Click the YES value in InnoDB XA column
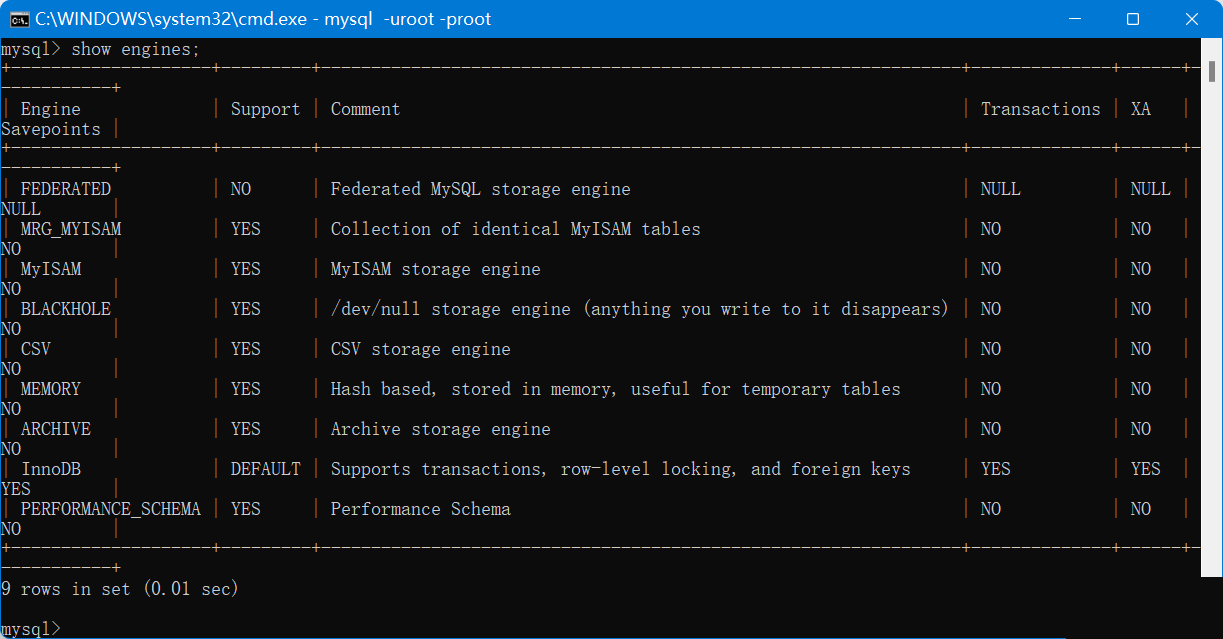1223x639 pixels. tap(1145, 469)
